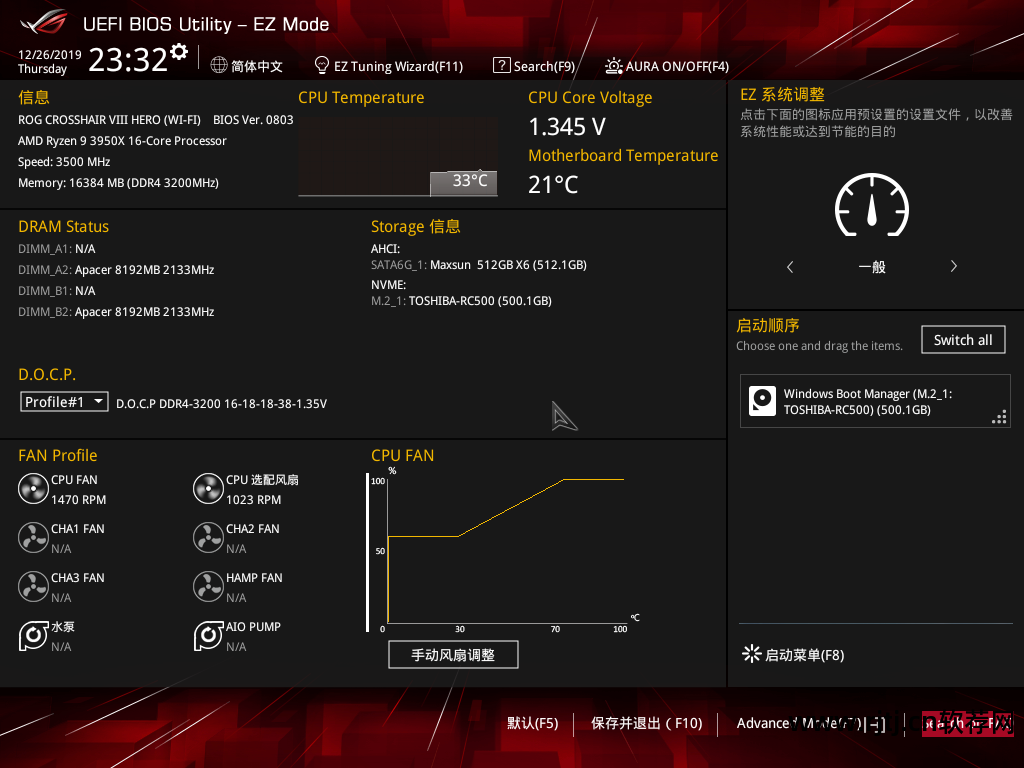
Task: Select the CPU FAN icon
Action: click(x=33, y=488)
